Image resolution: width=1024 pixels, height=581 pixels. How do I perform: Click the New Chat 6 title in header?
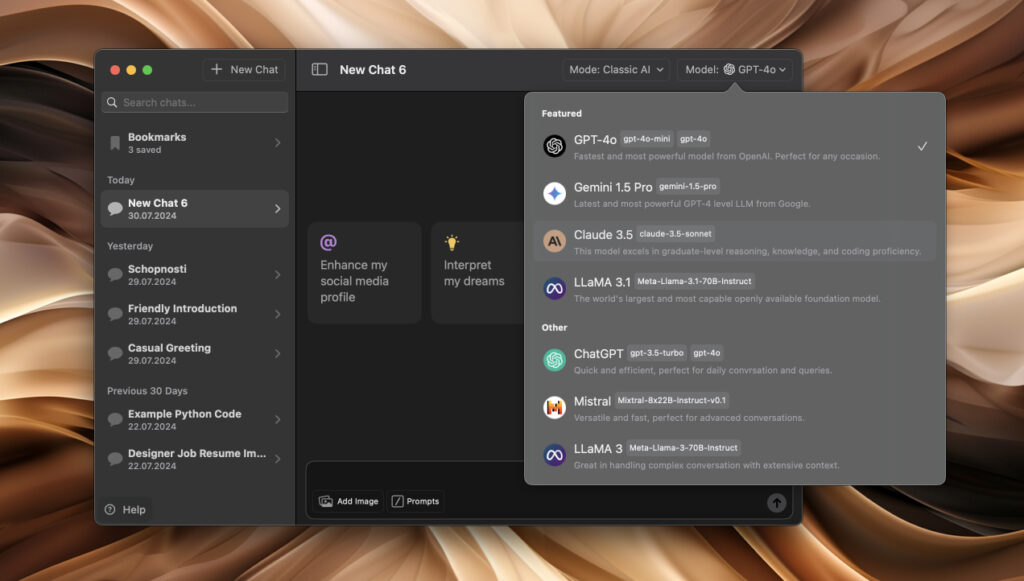click(x=373, y=70)
